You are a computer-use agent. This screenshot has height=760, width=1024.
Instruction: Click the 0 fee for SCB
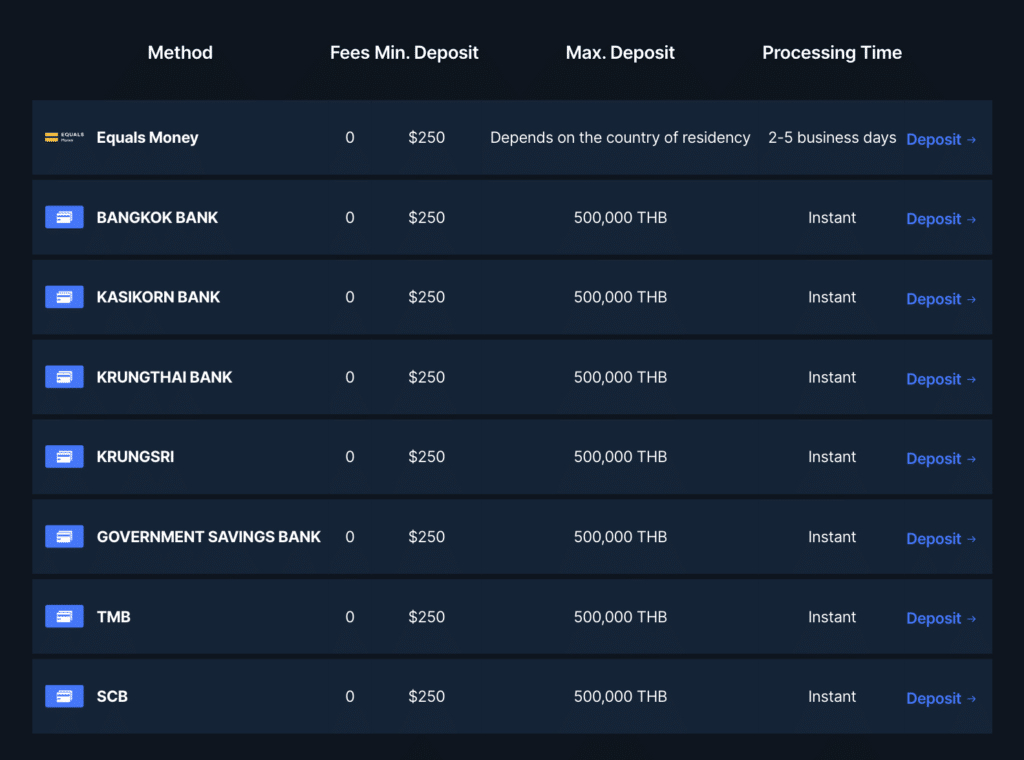[350, 696]
